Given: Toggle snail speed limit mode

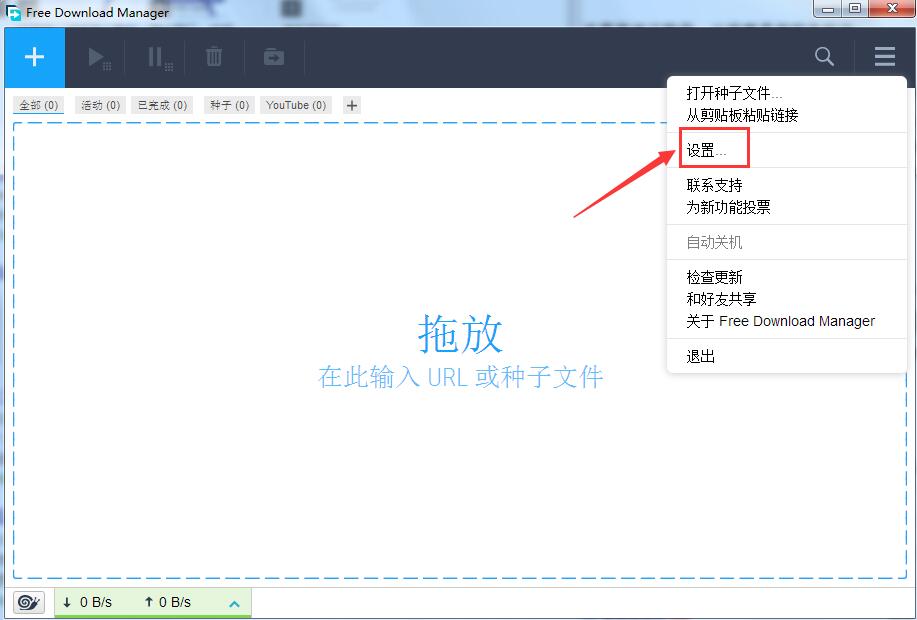Looking at the screenshot, I should 27,602.
